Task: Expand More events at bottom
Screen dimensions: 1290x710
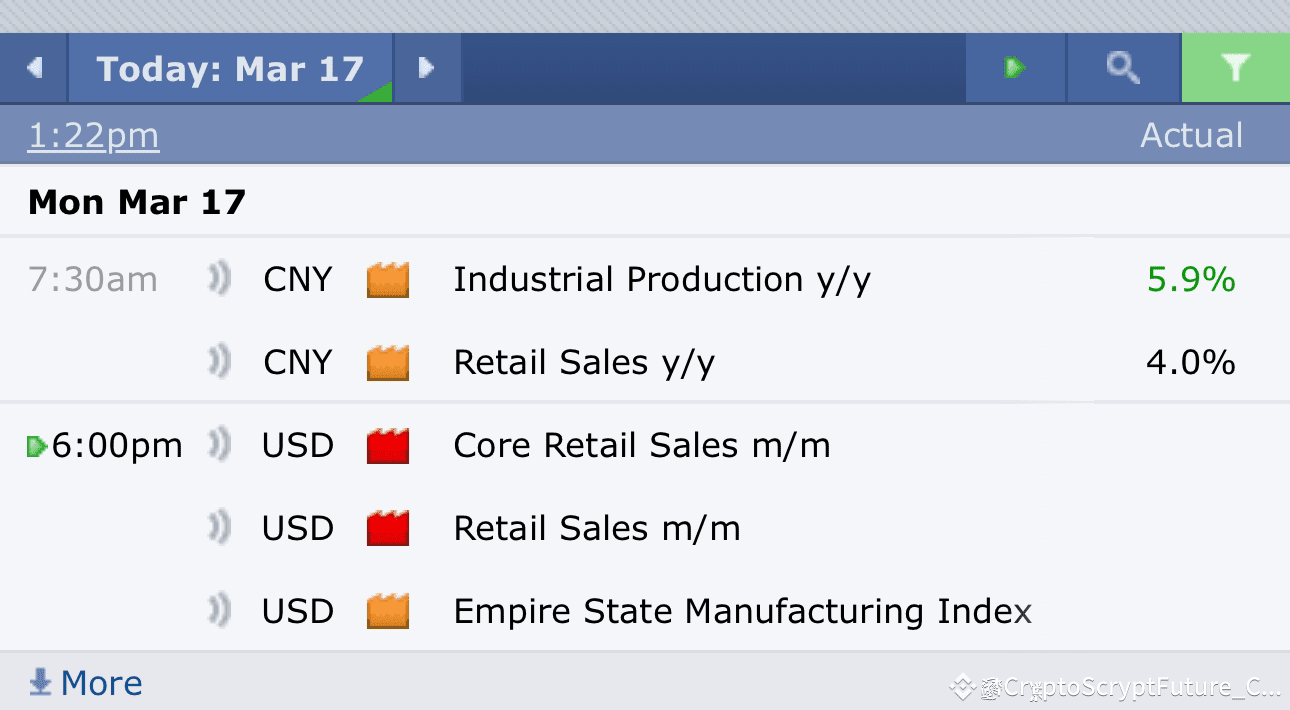Action: [x=86, y=684]
